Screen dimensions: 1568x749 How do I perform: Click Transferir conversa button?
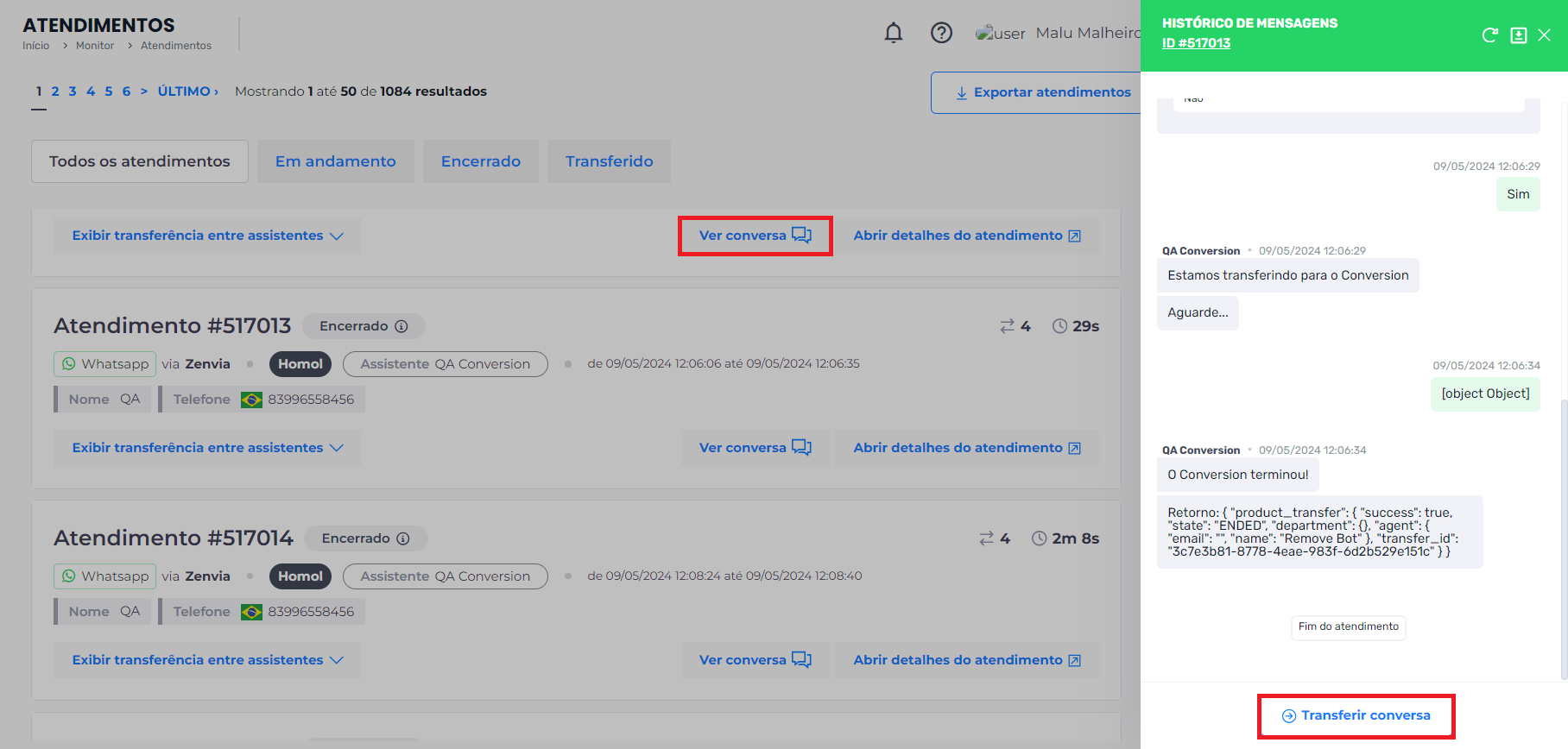1356,716
